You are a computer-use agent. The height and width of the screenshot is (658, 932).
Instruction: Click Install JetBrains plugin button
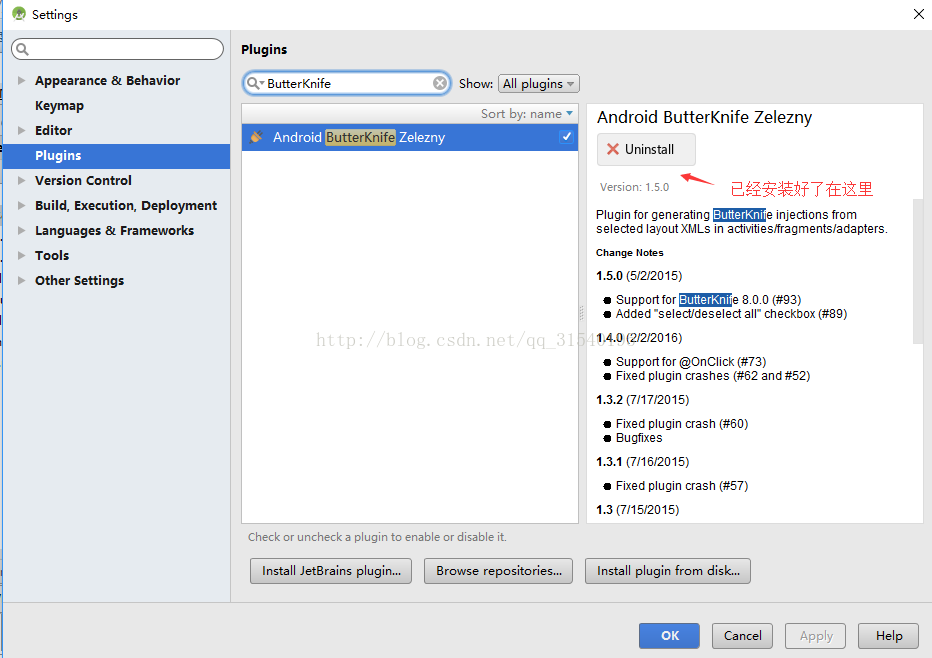pyautogui.click(x=331, y=571)
